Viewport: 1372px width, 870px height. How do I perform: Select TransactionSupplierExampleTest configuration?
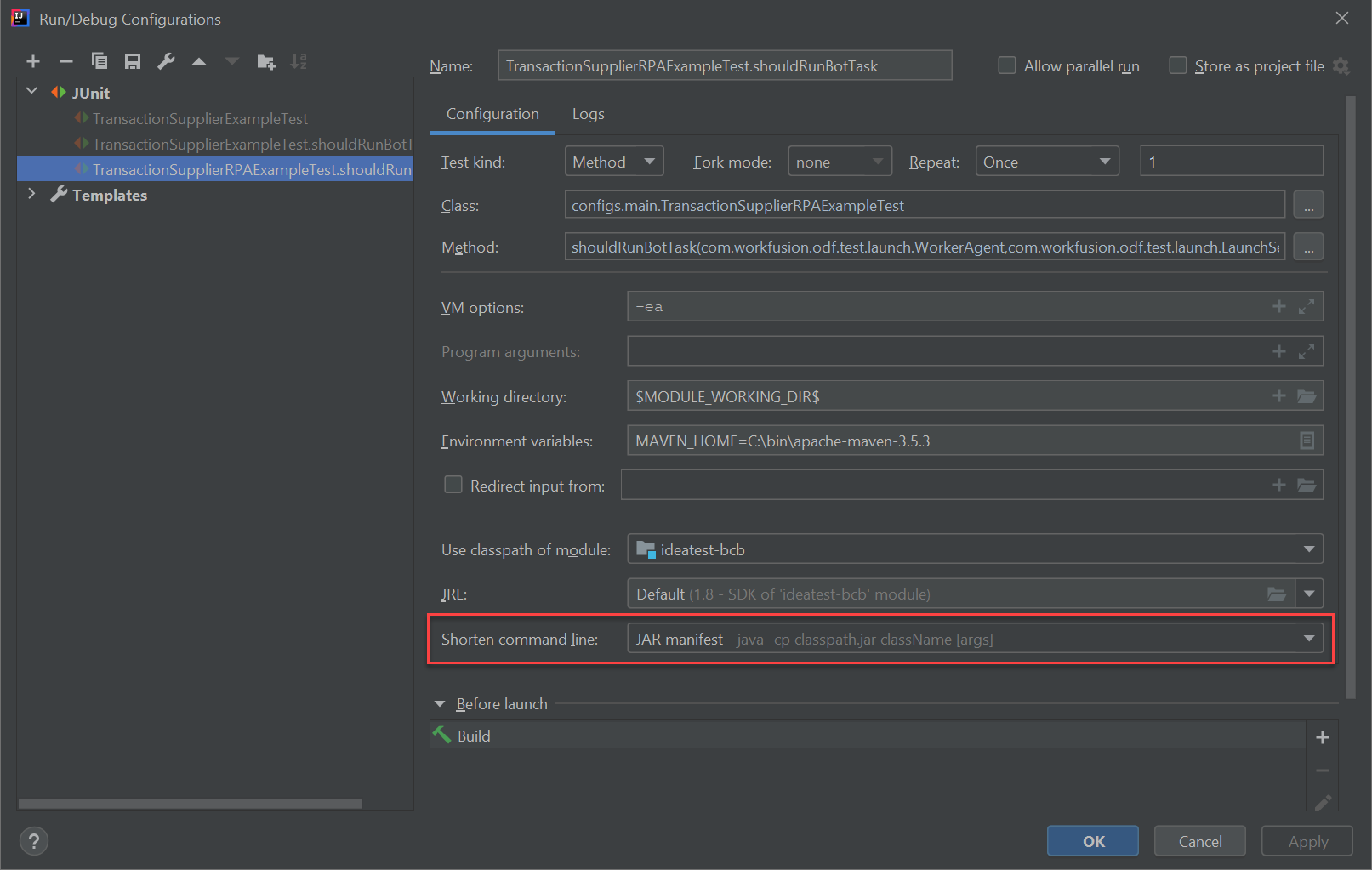200,119
